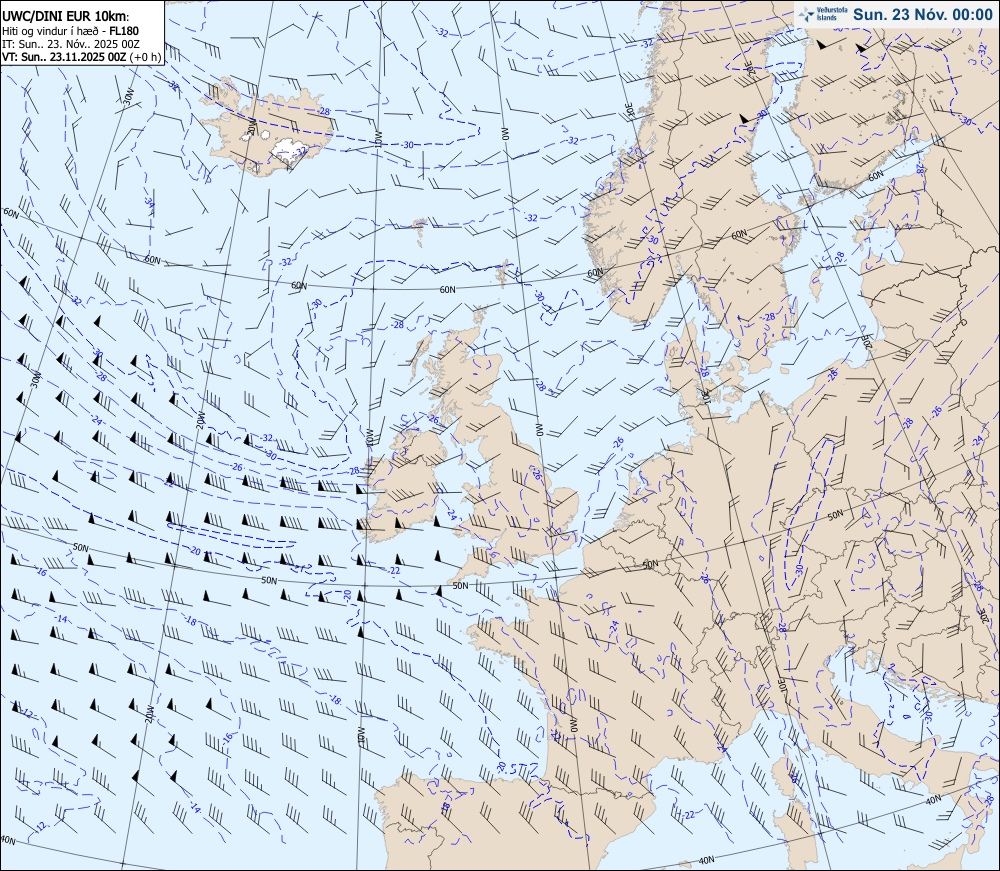Click the Veðurstofa Íslands logo
The image size is (1000, 871).
(x=821, y=14)
